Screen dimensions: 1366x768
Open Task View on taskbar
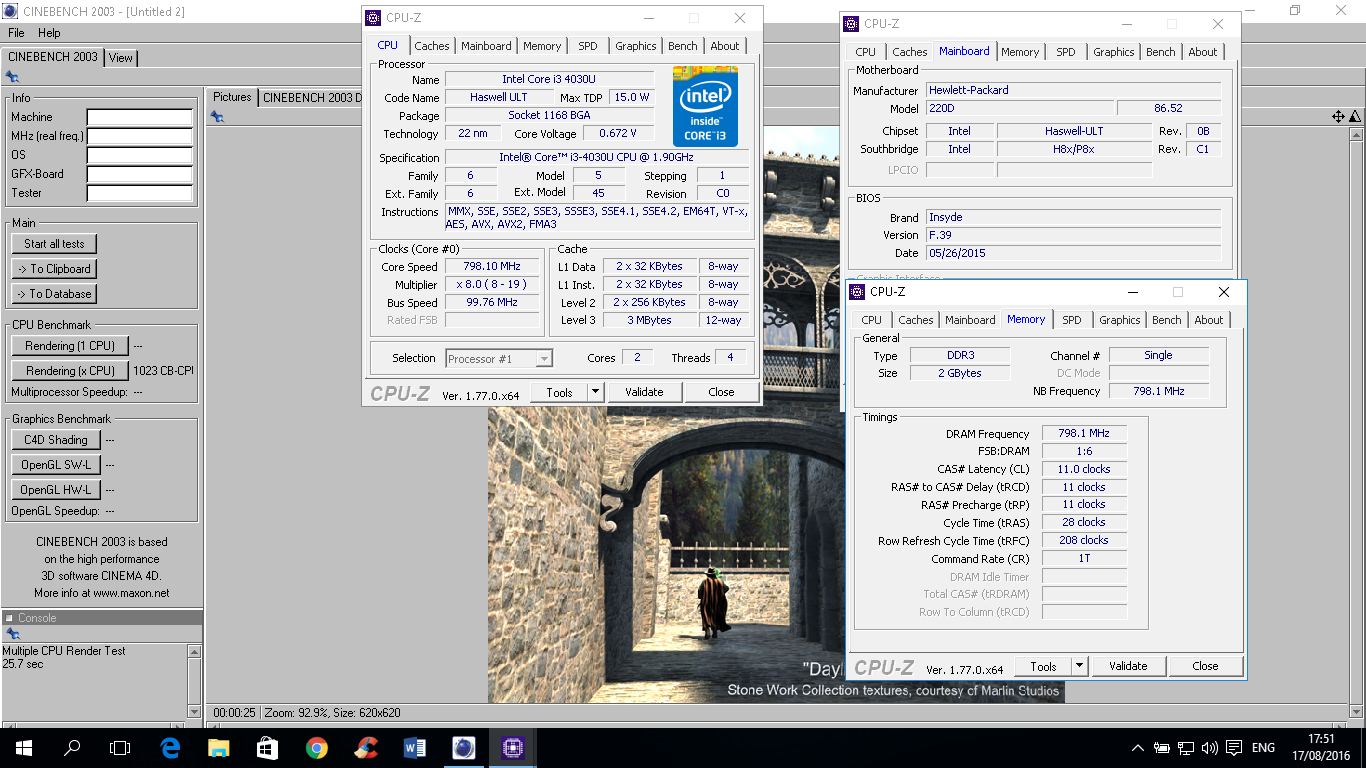[x=120, y=747]
